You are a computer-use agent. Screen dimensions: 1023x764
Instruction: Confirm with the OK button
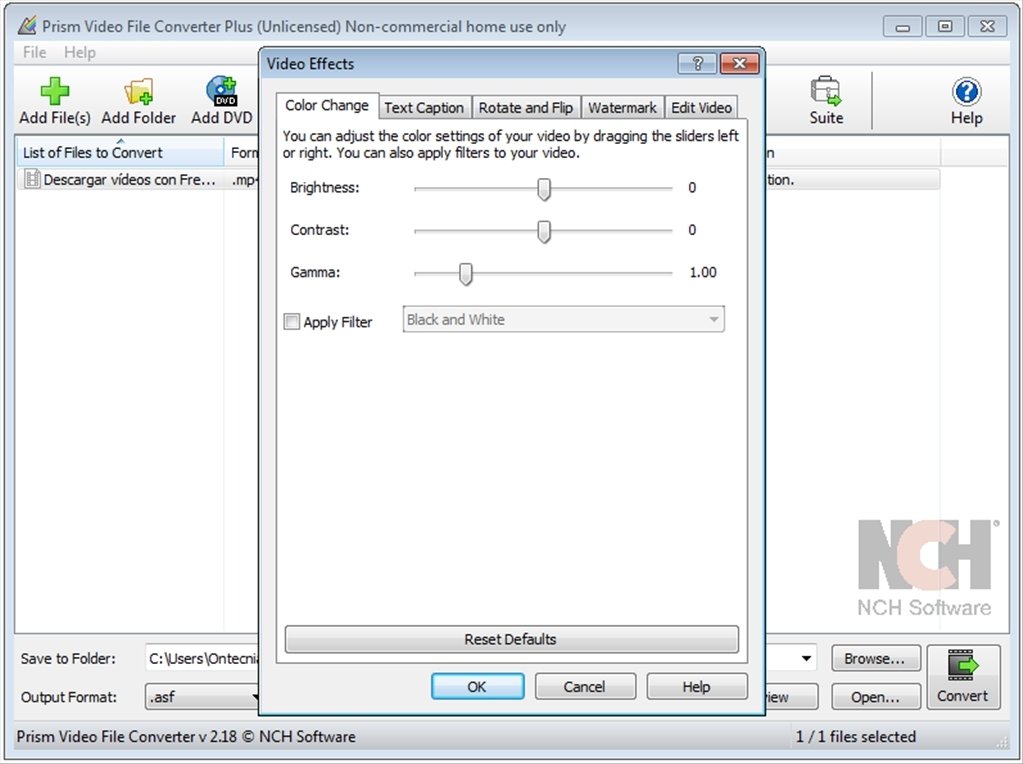tap(477, 686)
